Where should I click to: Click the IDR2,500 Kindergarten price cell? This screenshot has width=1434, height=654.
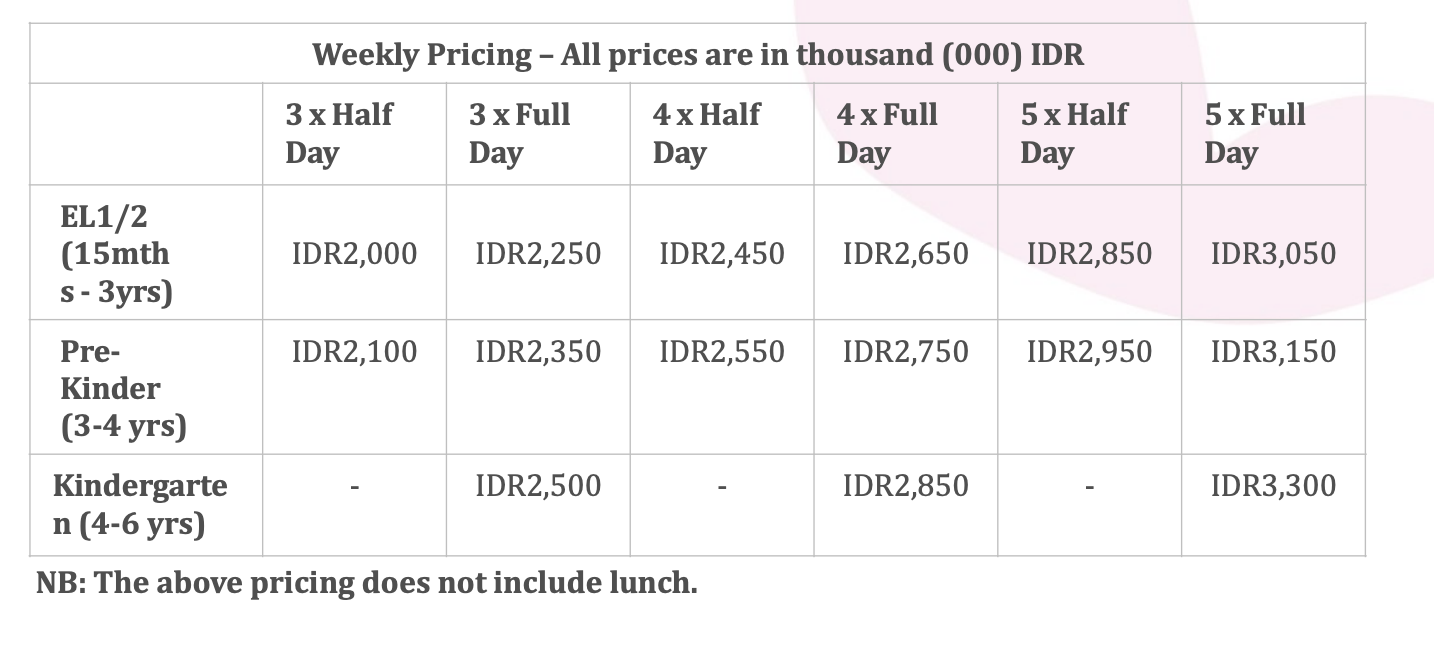[x=538, y=485]
